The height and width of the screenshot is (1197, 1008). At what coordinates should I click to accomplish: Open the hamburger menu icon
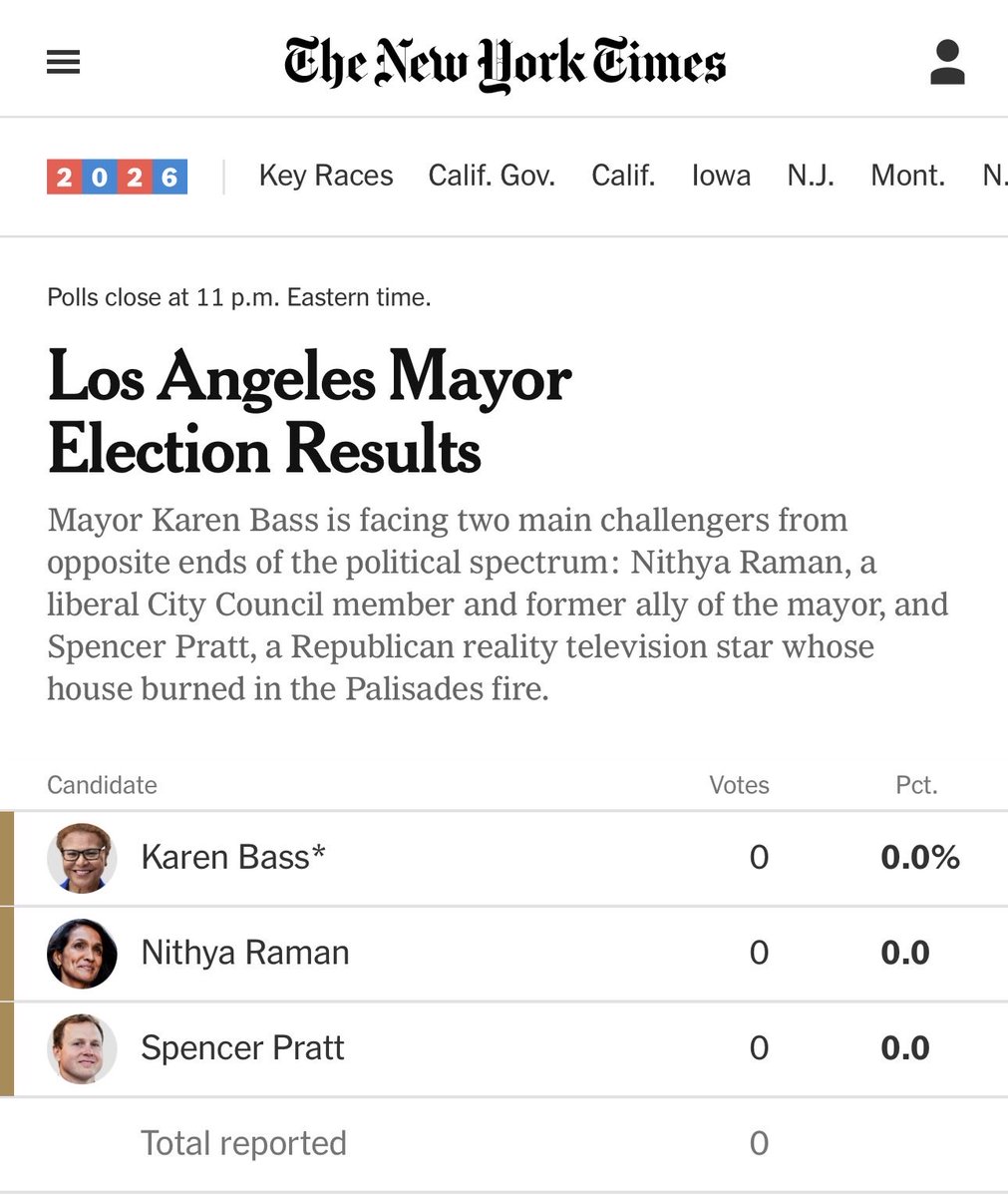(x=63, y=63)
